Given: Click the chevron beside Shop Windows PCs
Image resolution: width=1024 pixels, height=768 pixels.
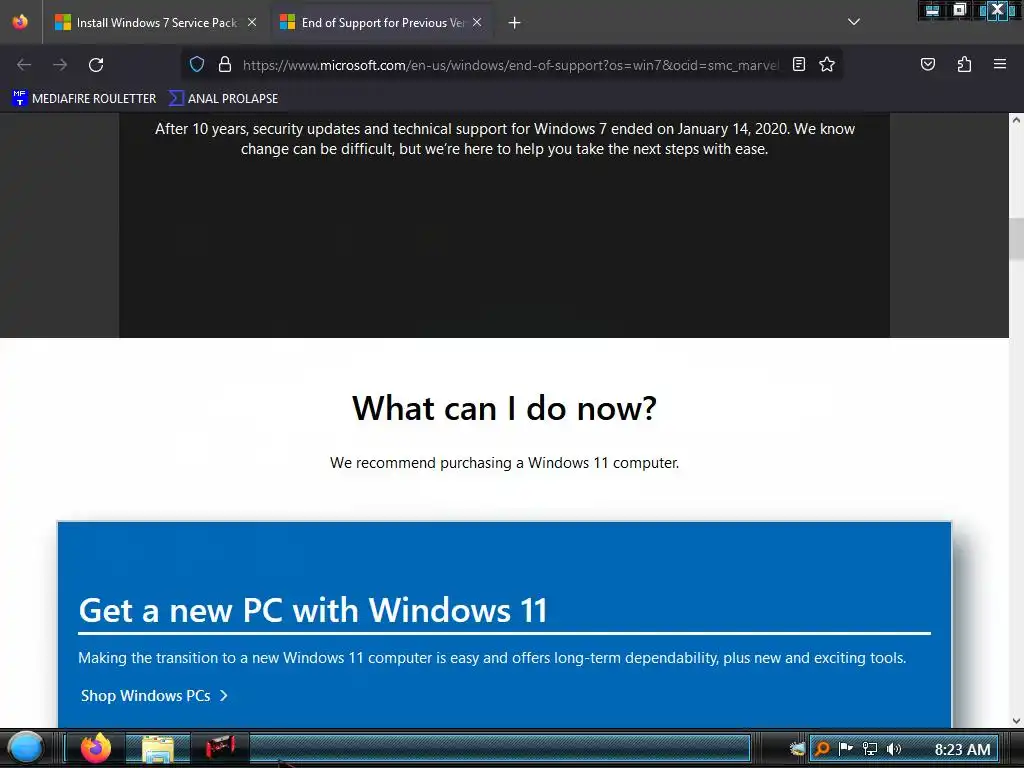Looking at the screenshot, I should pos(224,696).
